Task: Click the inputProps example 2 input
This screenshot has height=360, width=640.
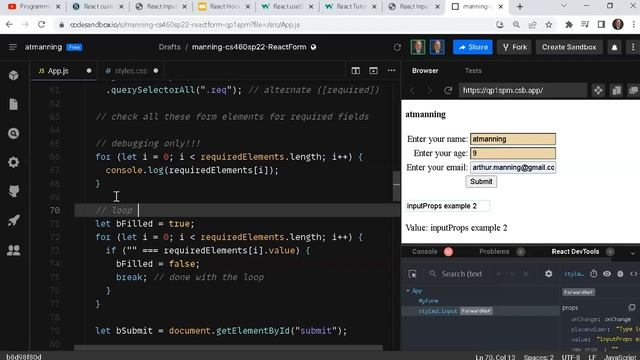Action: (x=447, y=206)
